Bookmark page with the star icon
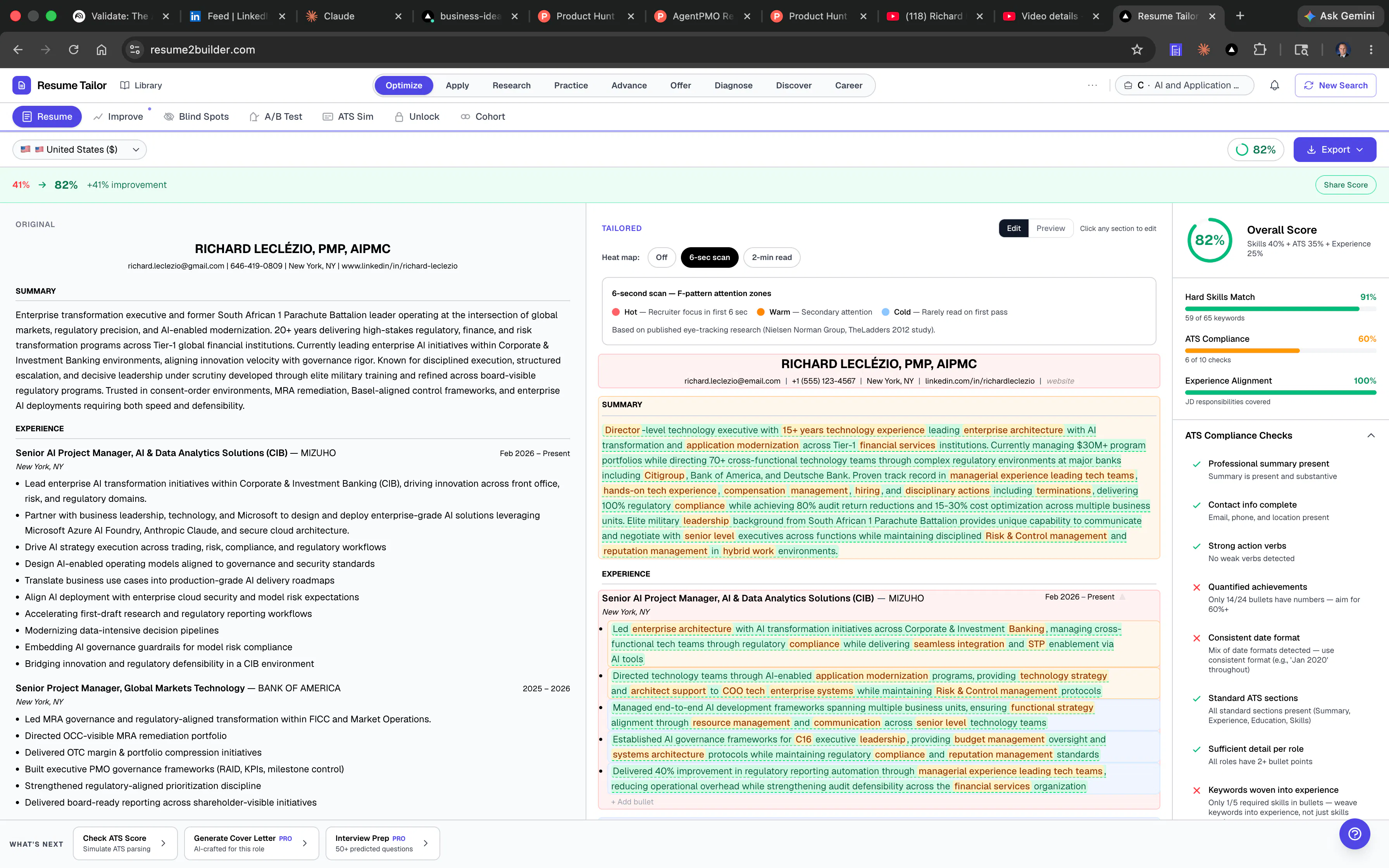 click(x=1136, y=50)
